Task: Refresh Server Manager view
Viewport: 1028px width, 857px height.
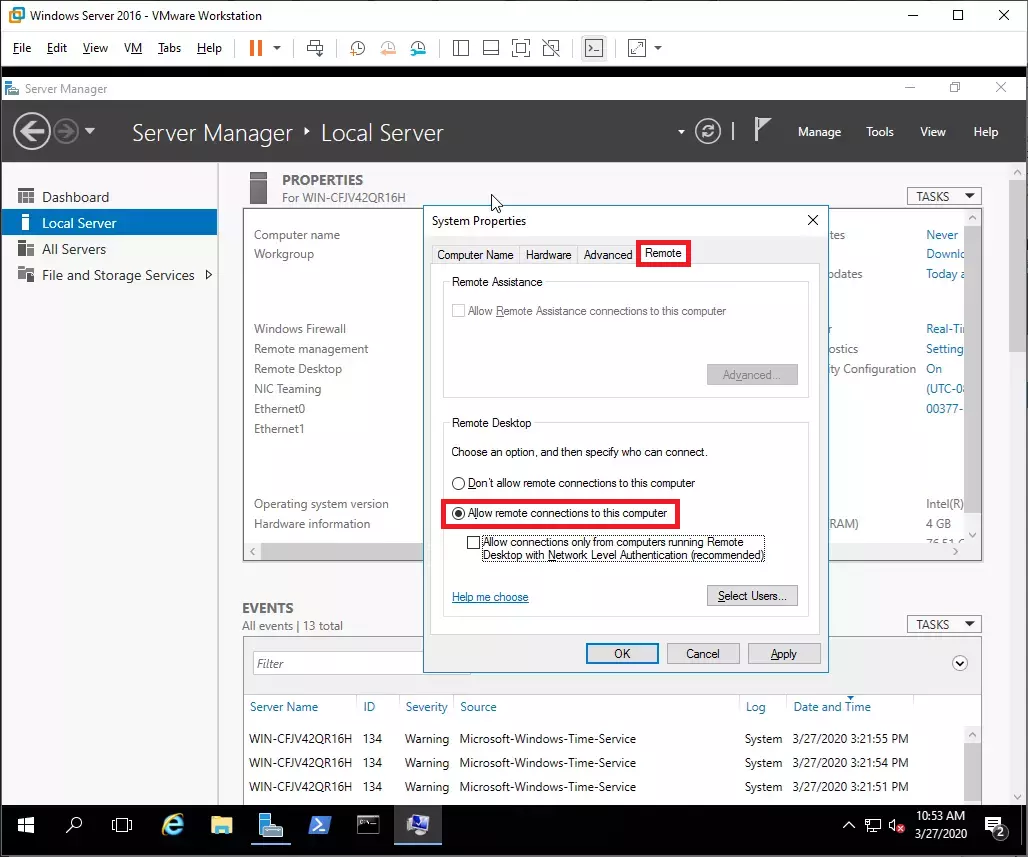Action: coord(708,131)
